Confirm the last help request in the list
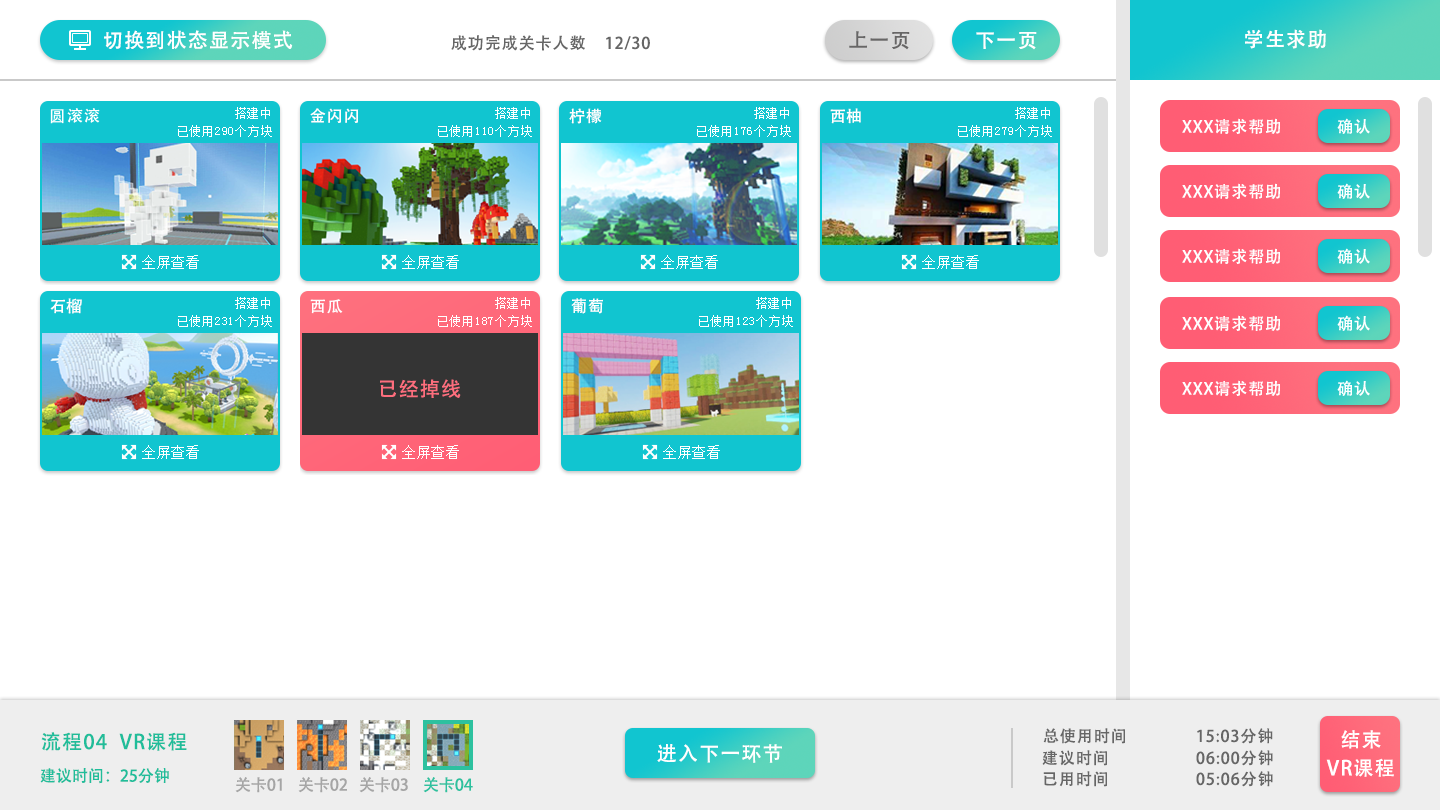1440x810 pixels. (x=1353, y=388)
